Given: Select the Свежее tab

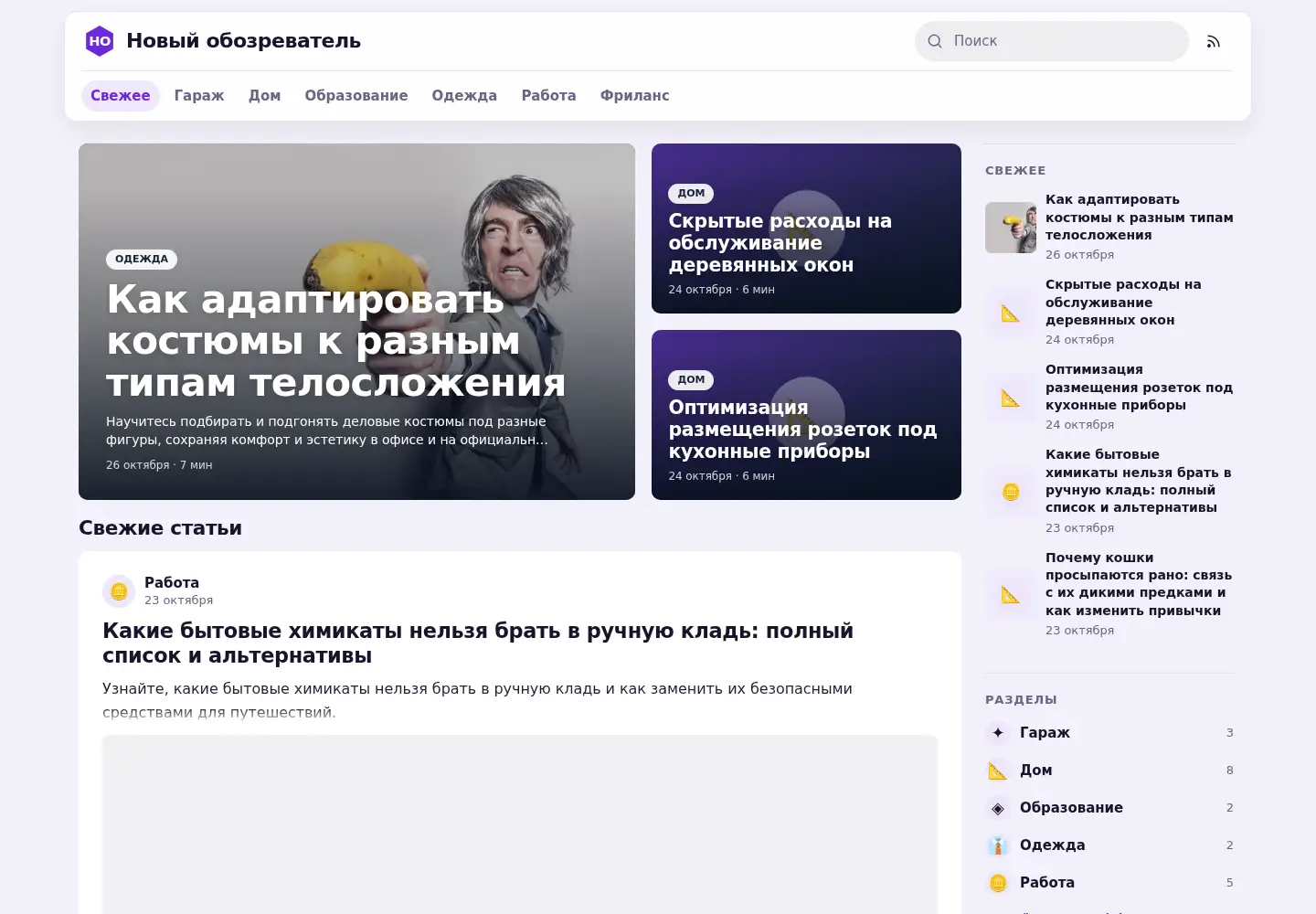Looking at the screenshot, I should [x=121, y=96].
